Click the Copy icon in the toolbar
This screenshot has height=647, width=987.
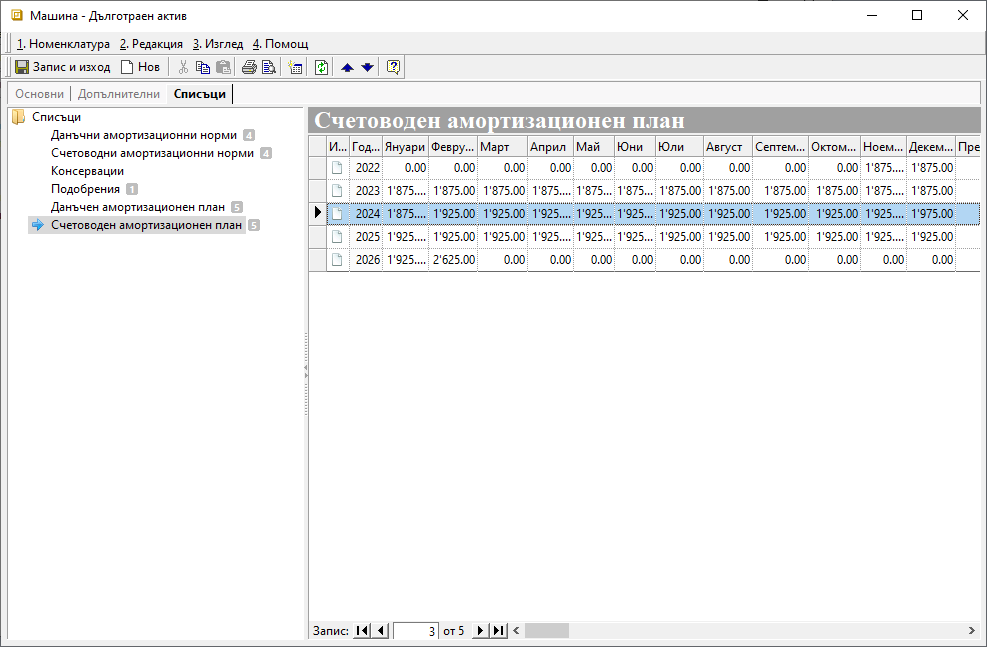pos(203,67)
